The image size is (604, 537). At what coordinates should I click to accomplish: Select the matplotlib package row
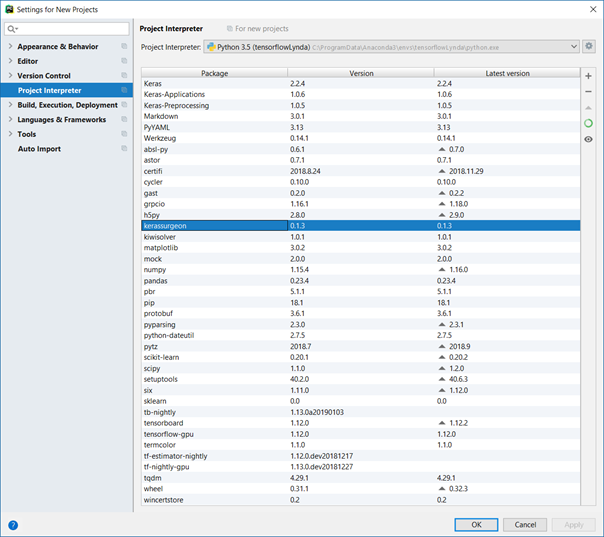(x=361, y=248)
